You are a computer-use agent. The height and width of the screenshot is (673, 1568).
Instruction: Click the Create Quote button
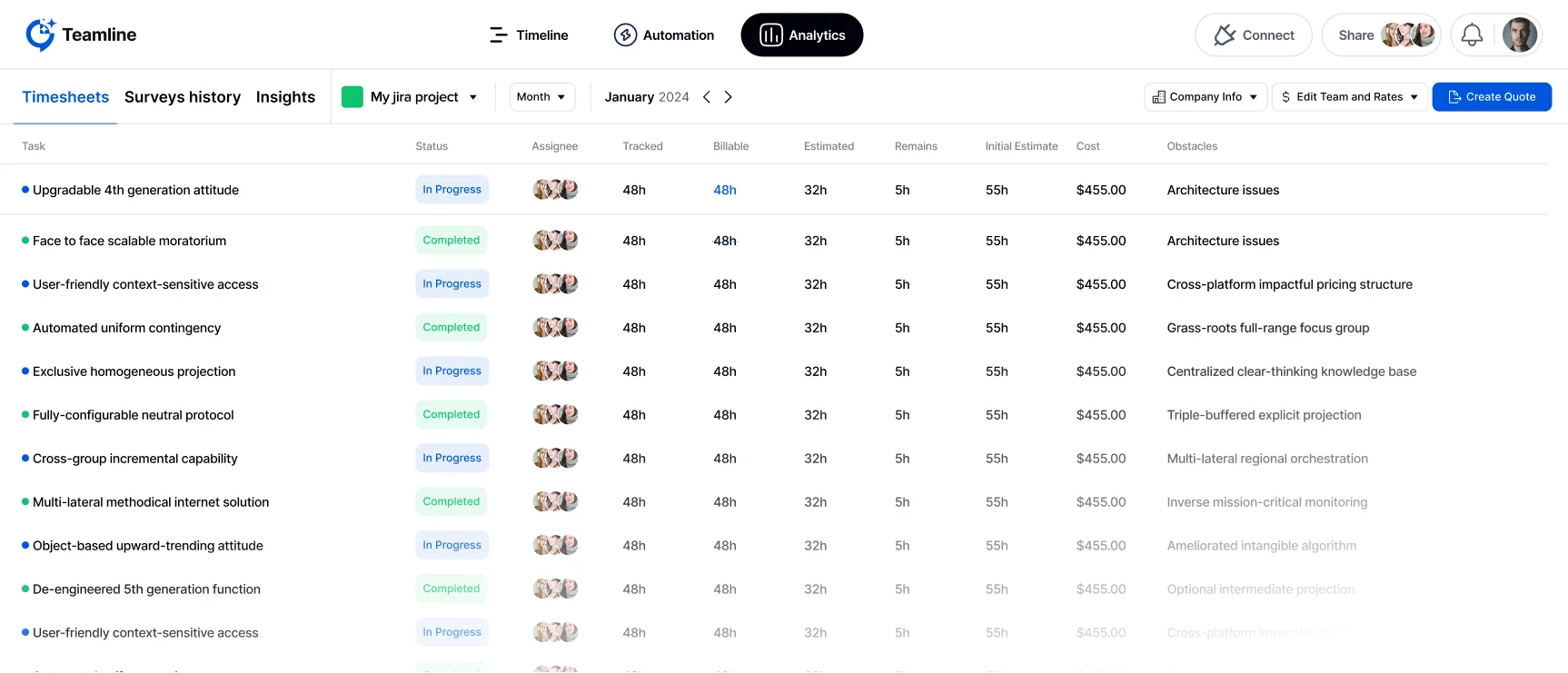pos(1491,97)
